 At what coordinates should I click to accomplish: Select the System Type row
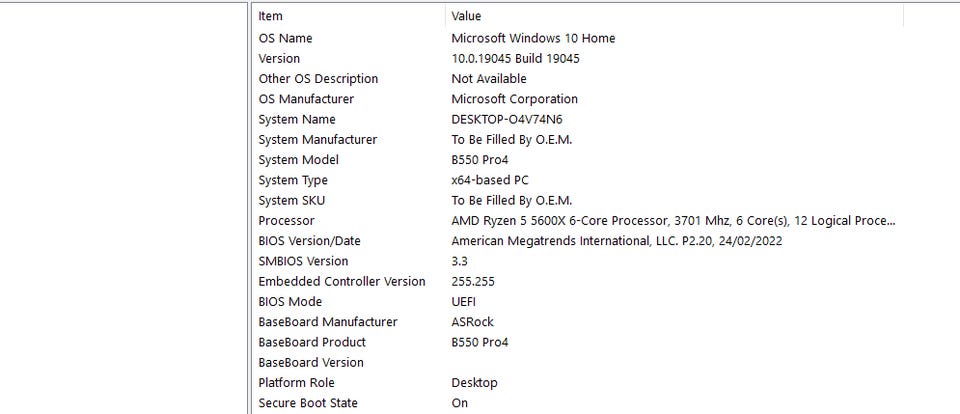click(x=293, y=180)
